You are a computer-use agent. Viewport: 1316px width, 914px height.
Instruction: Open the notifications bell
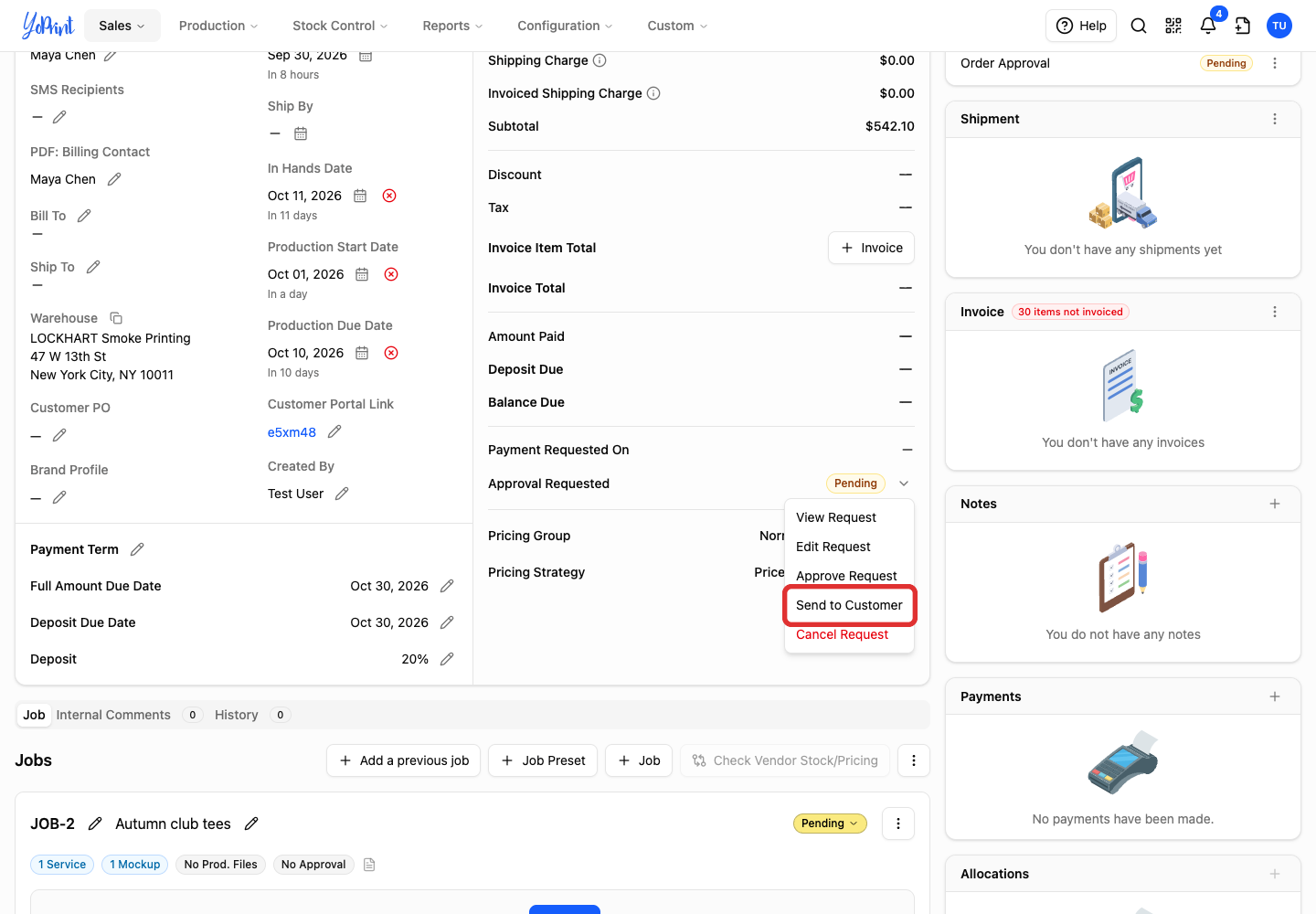click(1208, 26)
